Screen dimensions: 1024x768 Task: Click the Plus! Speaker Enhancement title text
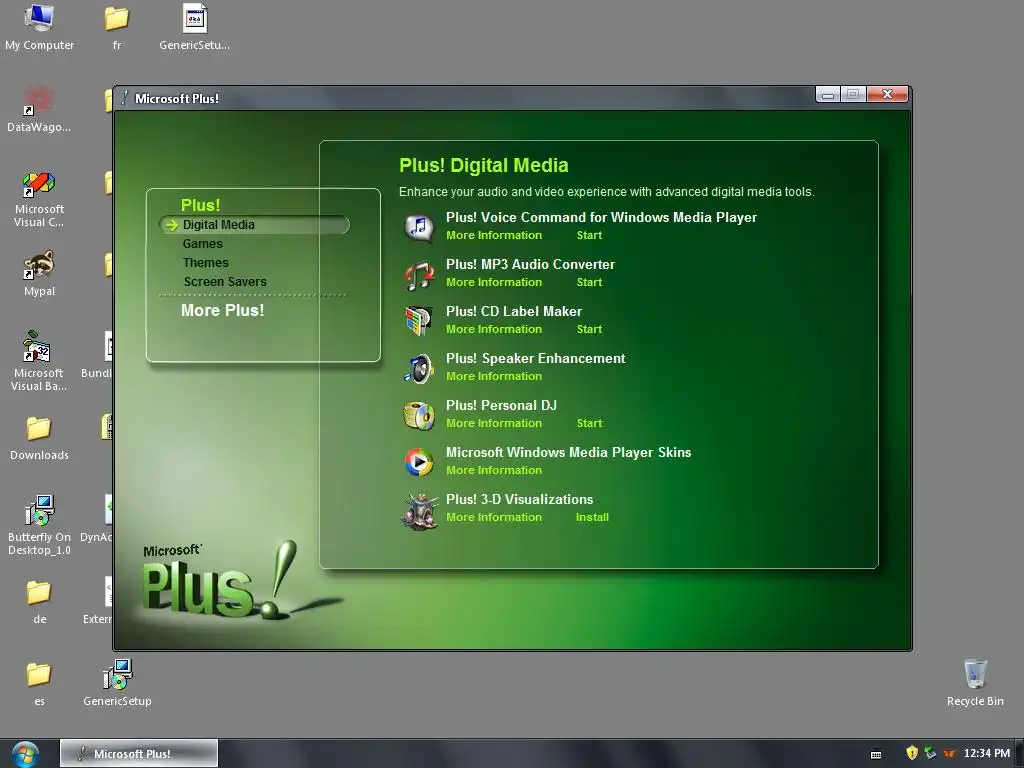click(536, 359)
